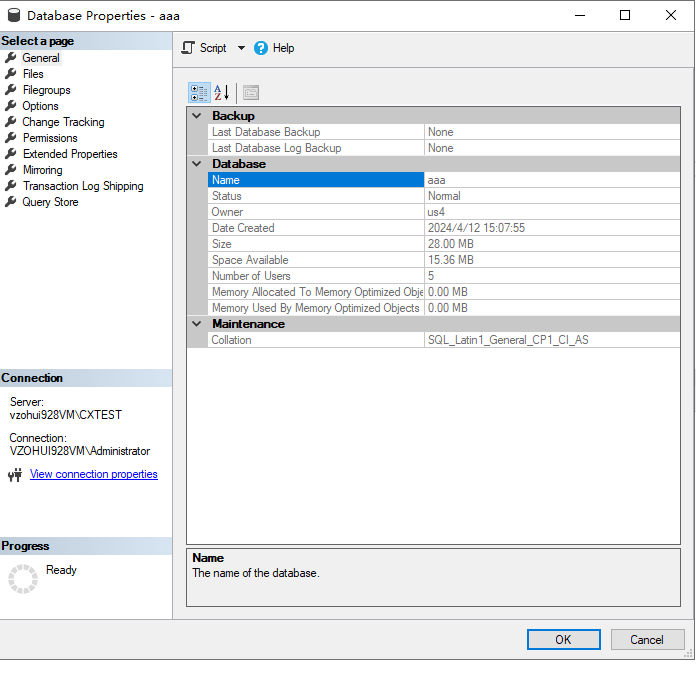
Task: Click wrench icon beside Extended Properties
Action: click(11, 154)
